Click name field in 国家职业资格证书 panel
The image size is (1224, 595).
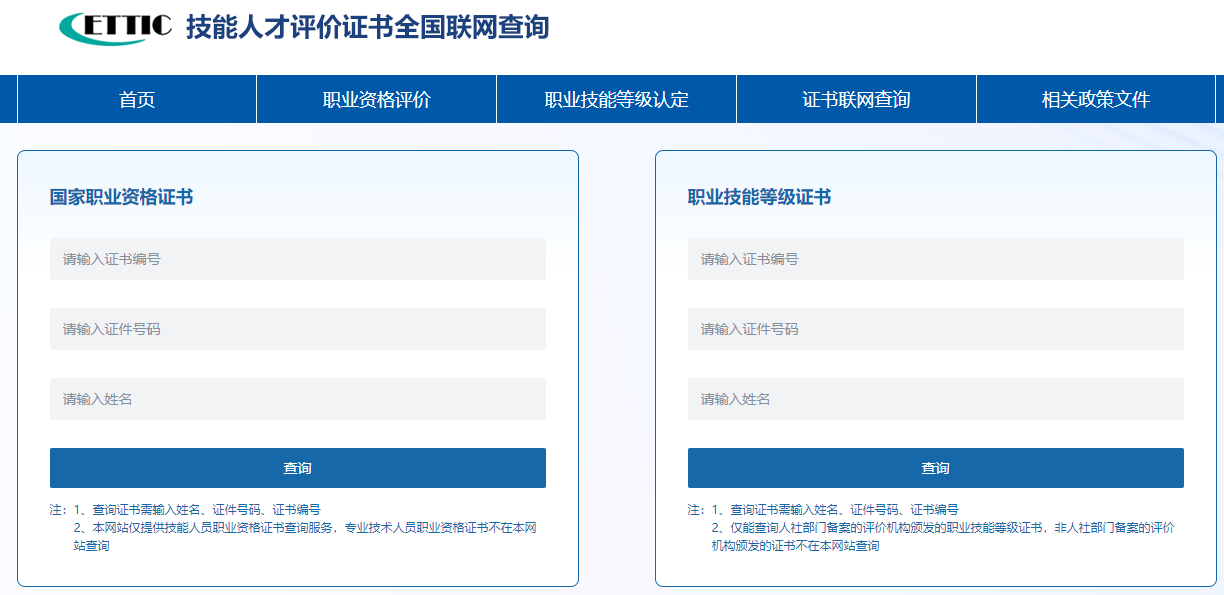click(x=298, y=399)
